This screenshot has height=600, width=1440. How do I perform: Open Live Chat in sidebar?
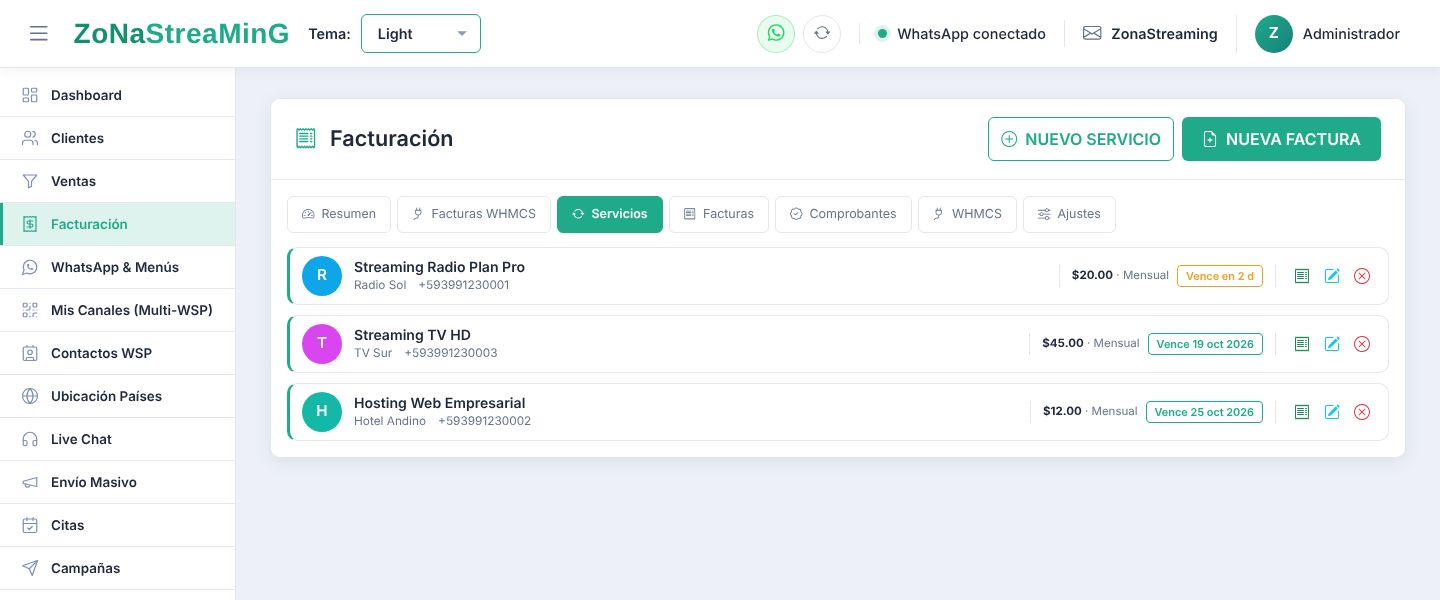(118, 439)
